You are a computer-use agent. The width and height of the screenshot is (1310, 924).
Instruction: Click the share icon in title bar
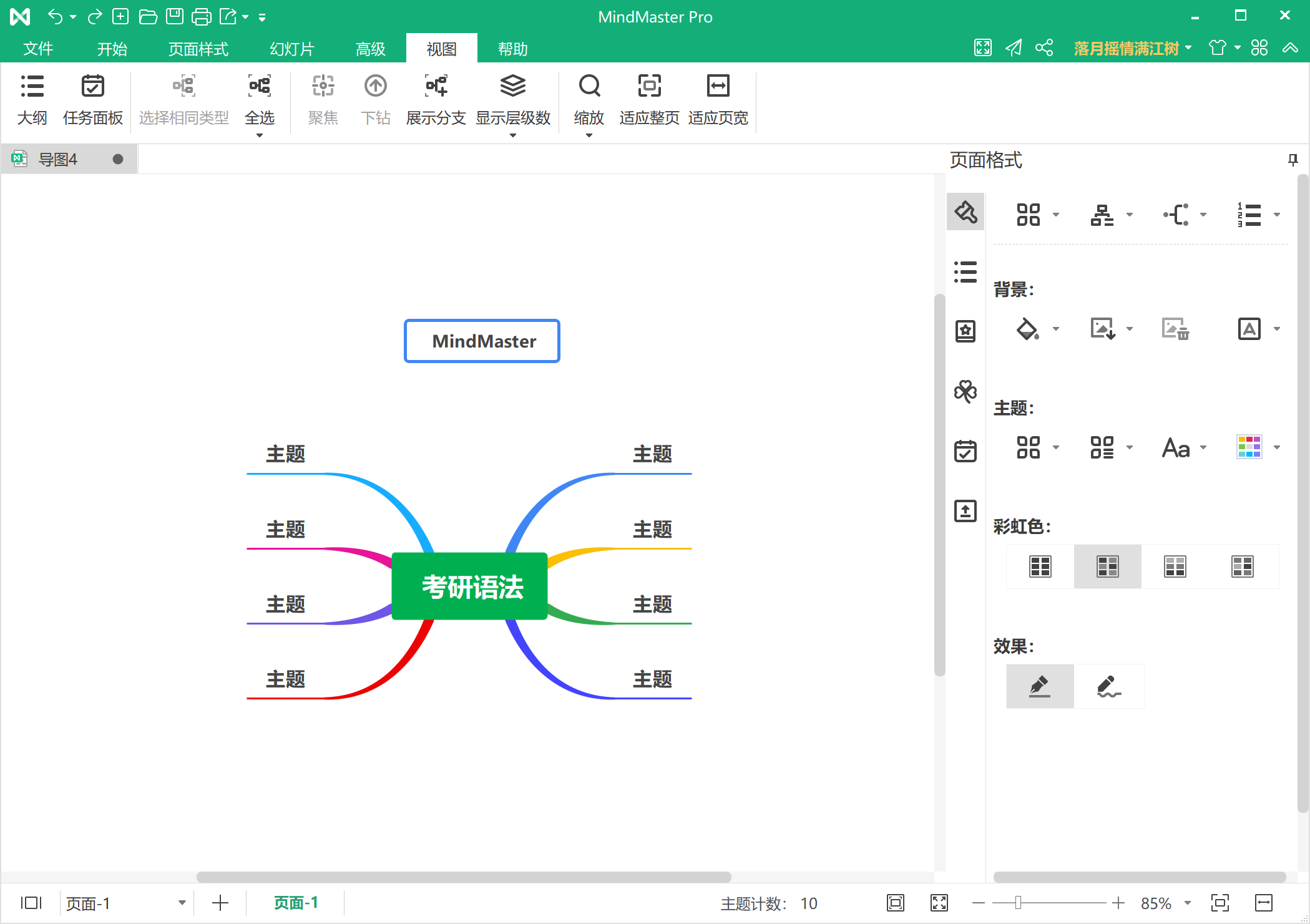point(1044,48)
